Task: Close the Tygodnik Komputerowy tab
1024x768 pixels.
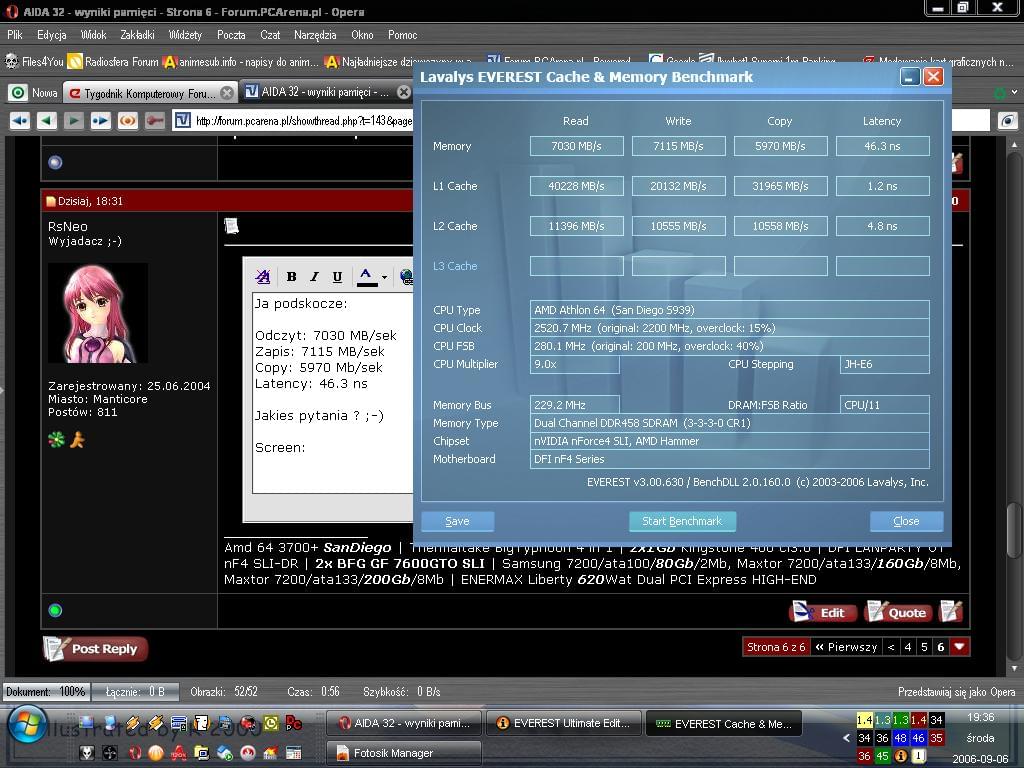Action: 227,93
